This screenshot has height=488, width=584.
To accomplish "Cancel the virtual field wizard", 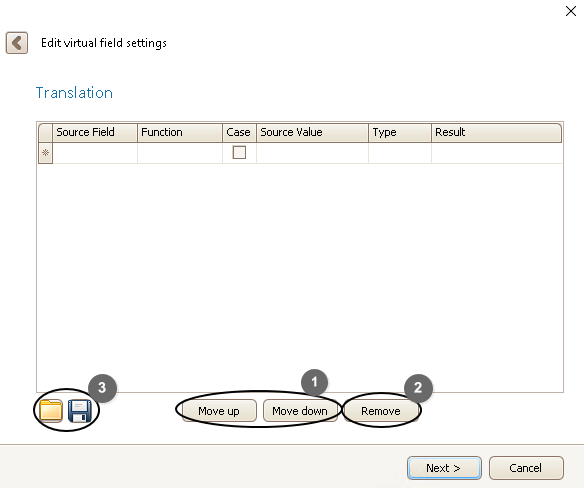I will [526, 468].
